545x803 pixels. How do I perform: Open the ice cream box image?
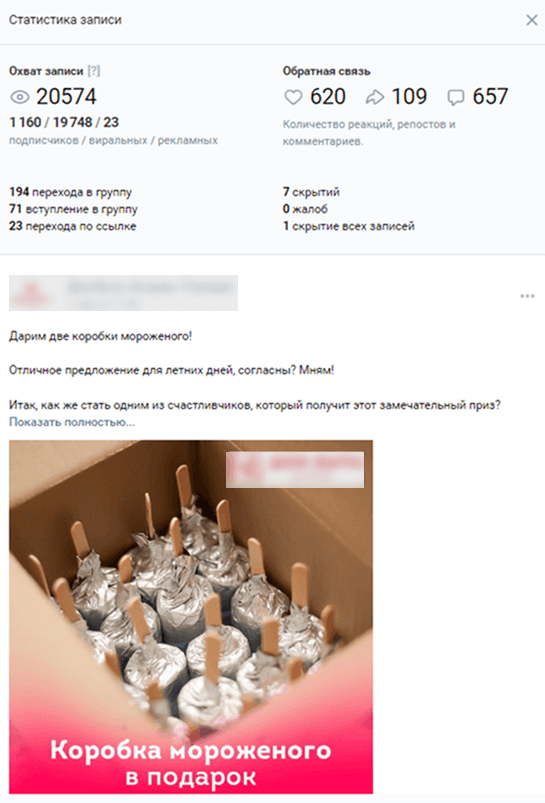191,617
